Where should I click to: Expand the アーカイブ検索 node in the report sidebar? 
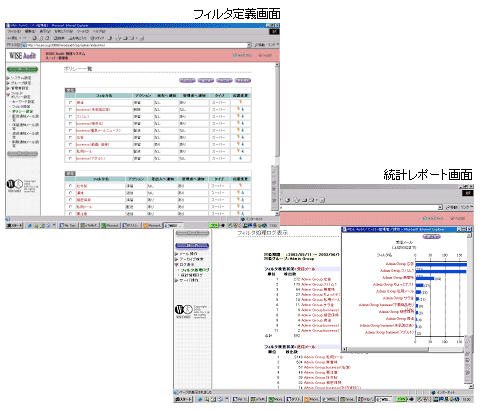point(177,259)
